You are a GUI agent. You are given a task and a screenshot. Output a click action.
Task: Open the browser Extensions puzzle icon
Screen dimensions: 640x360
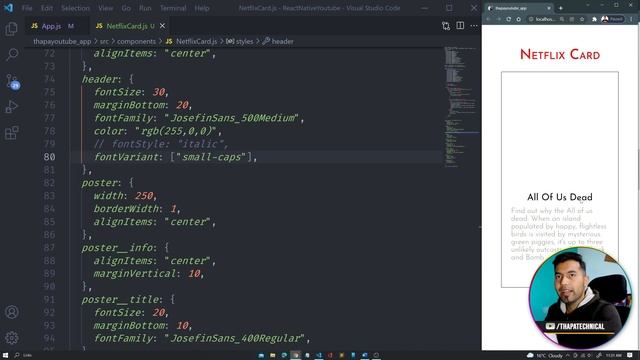click(594, 19)
